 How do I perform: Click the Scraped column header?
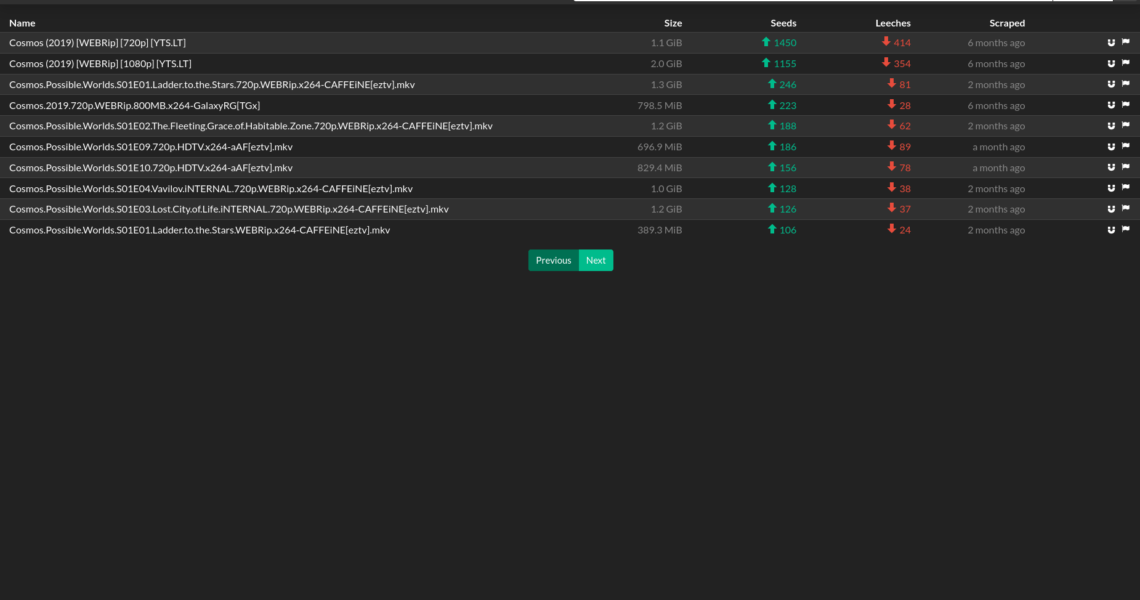1006,23
